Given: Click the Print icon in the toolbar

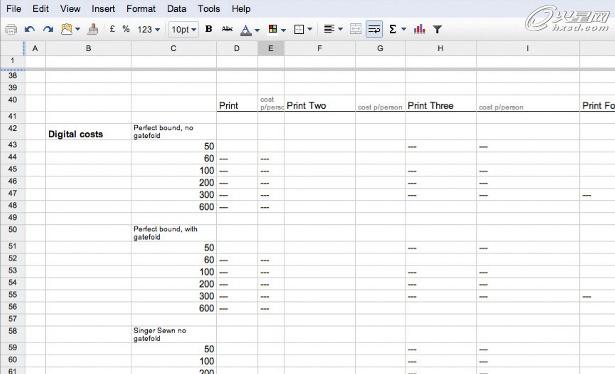Looking at the screenshot, I should (x=11, y=29).
